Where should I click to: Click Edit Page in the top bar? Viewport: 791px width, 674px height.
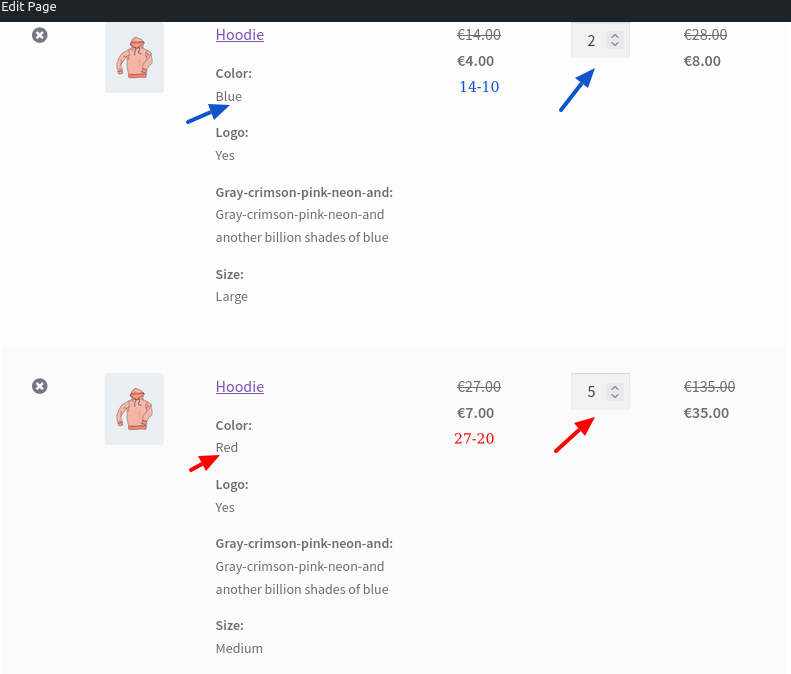tap(28, 7)
